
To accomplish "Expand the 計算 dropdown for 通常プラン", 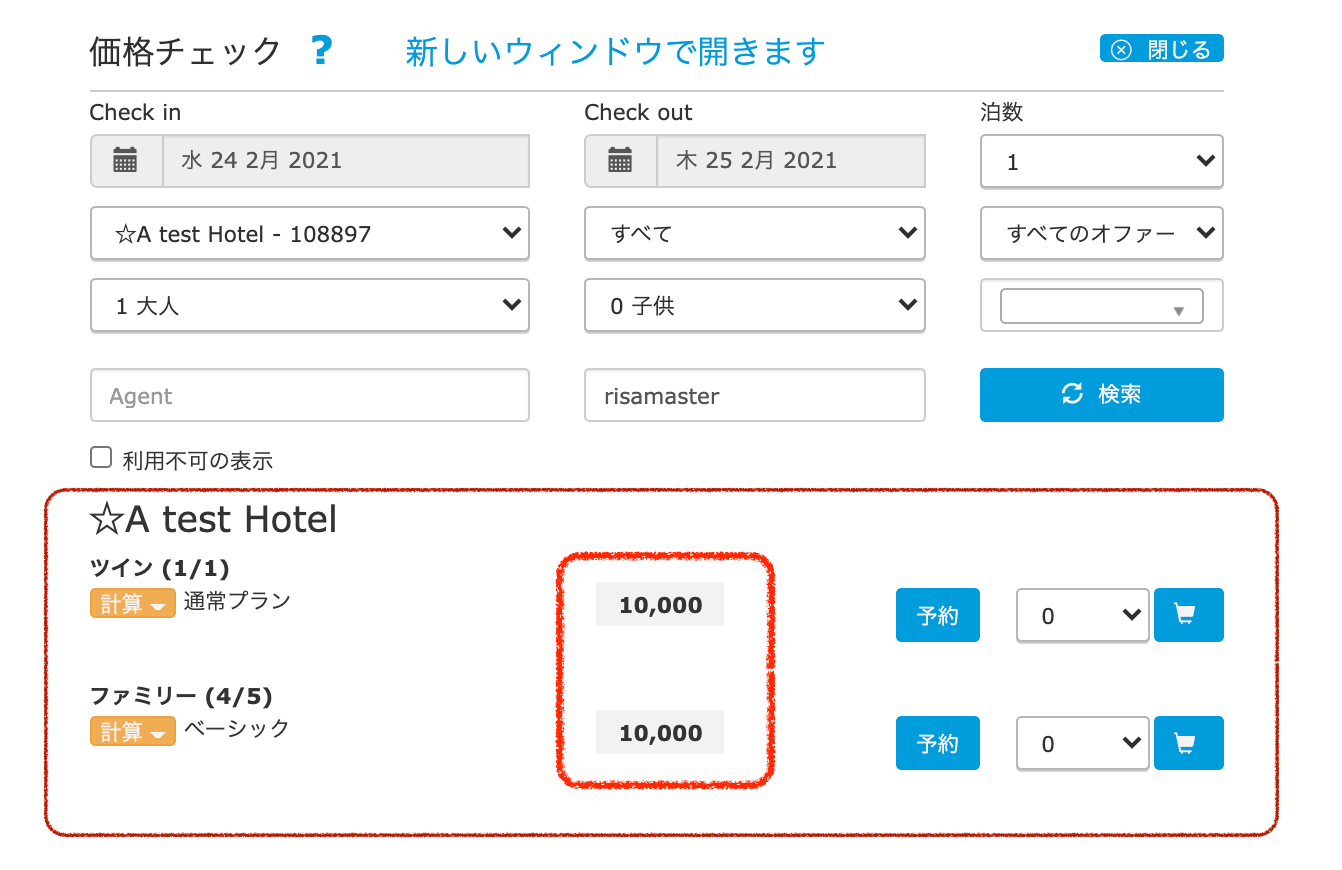I will (133, 603).
